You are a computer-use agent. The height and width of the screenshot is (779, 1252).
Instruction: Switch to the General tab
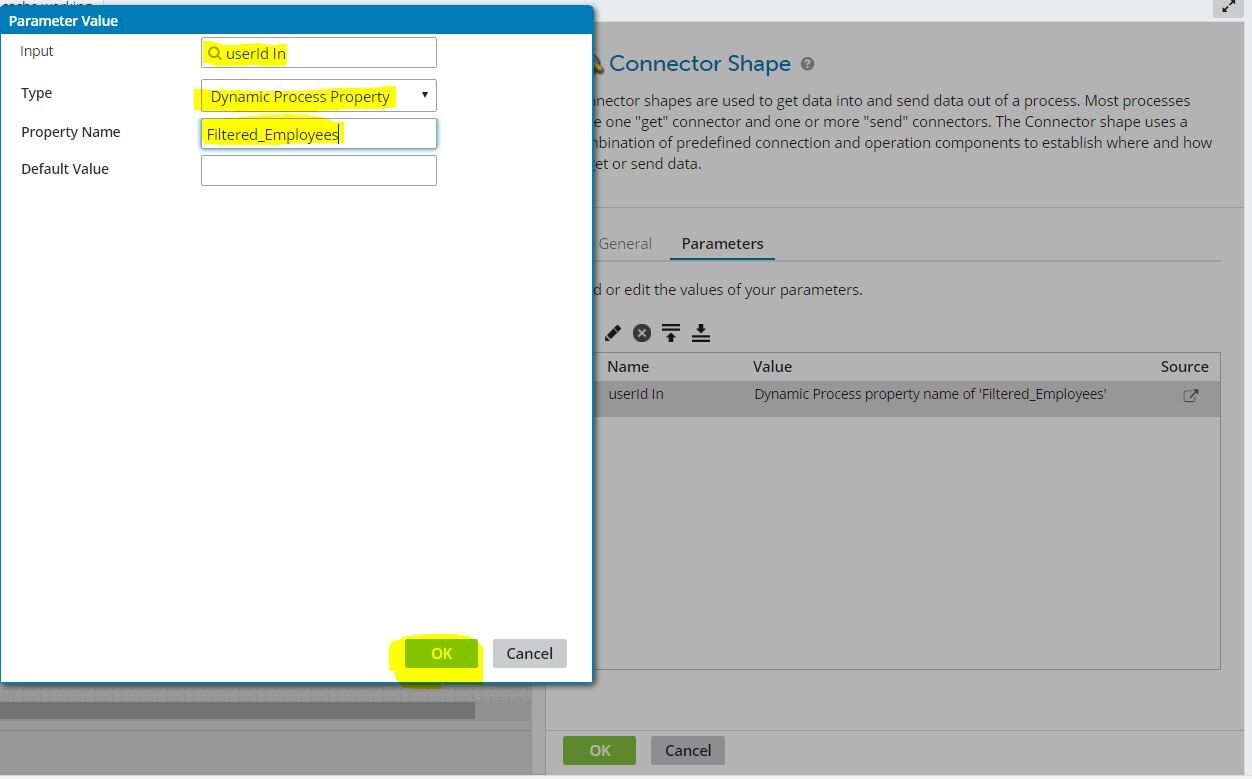coord(625,243)
